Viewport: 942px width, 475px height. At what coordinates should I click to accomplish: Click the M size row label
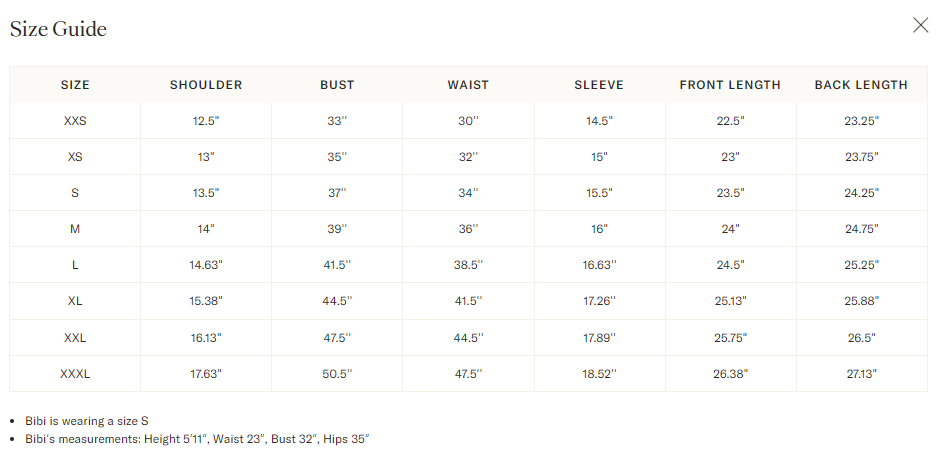pyautogui.click(x=75, y=229)
